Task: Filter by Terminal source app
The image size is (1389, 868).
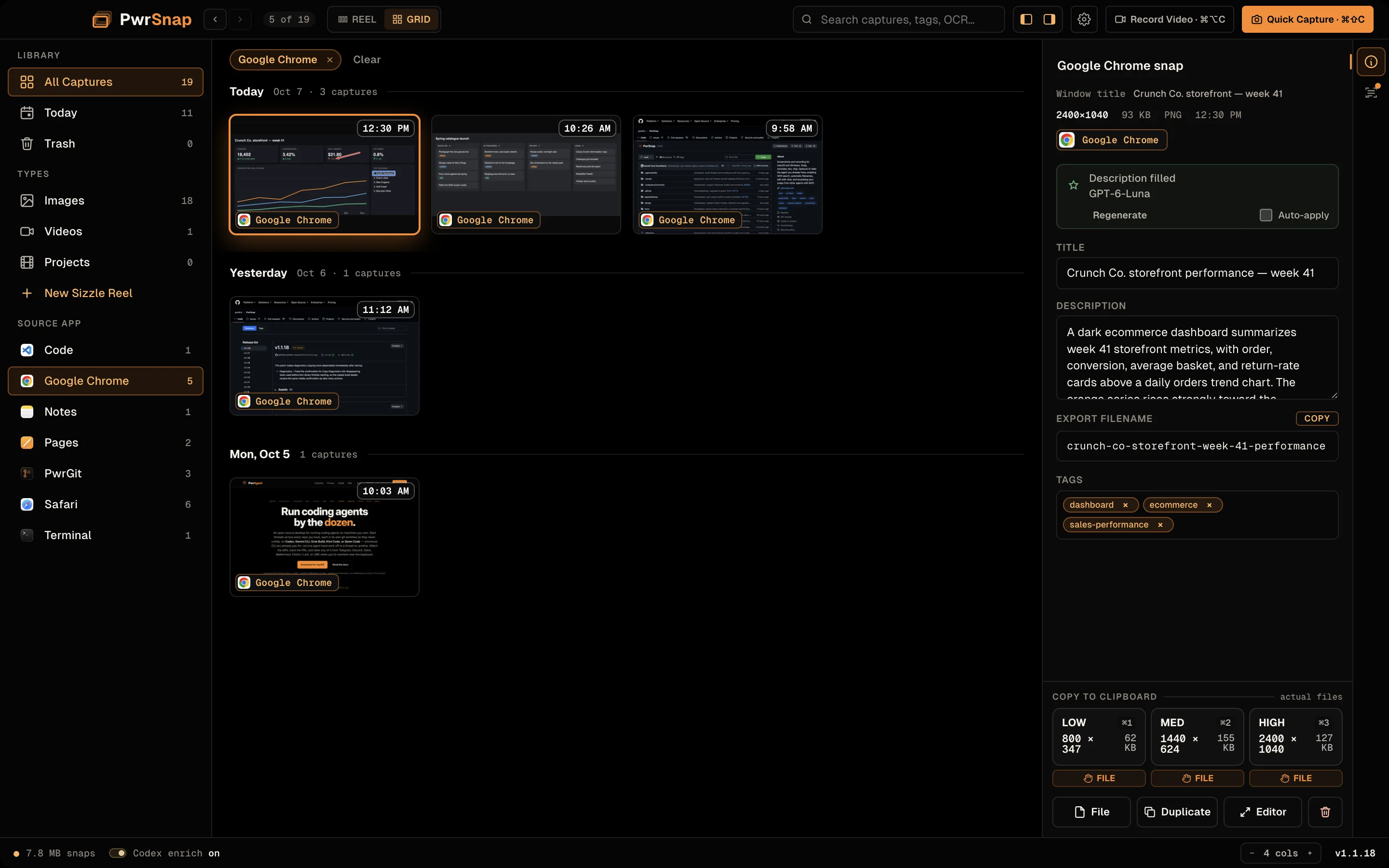Action: pos(106,535)
